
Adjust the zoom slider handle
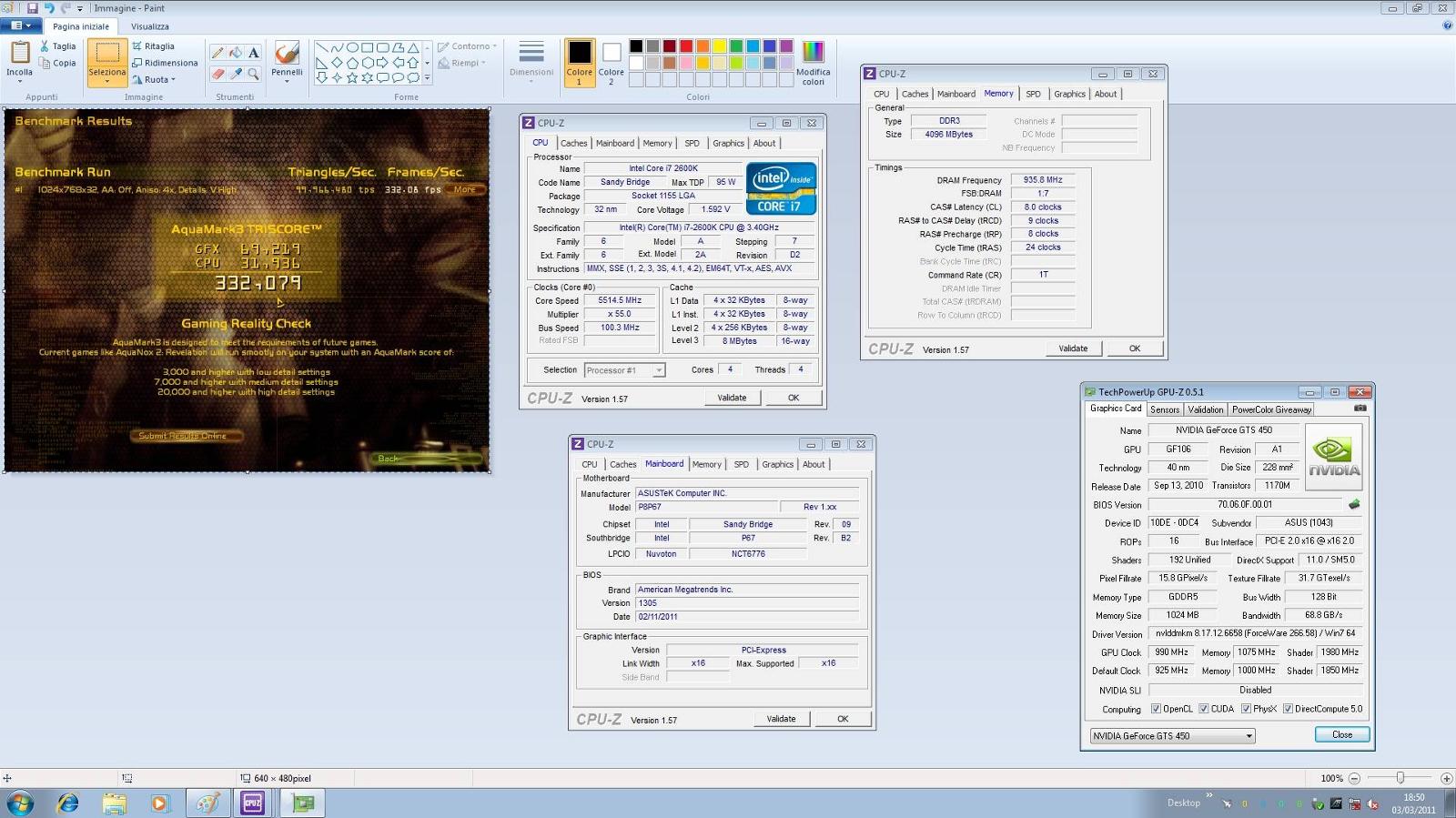1400,778
